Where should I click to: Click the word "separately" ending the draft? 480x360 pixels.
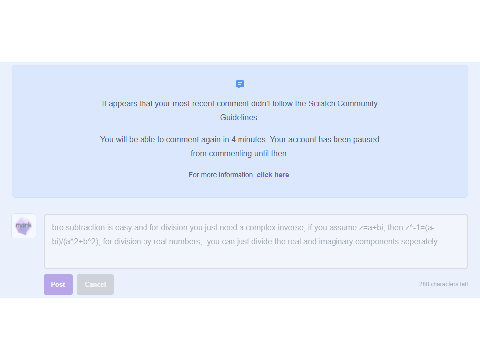point(419,241)
